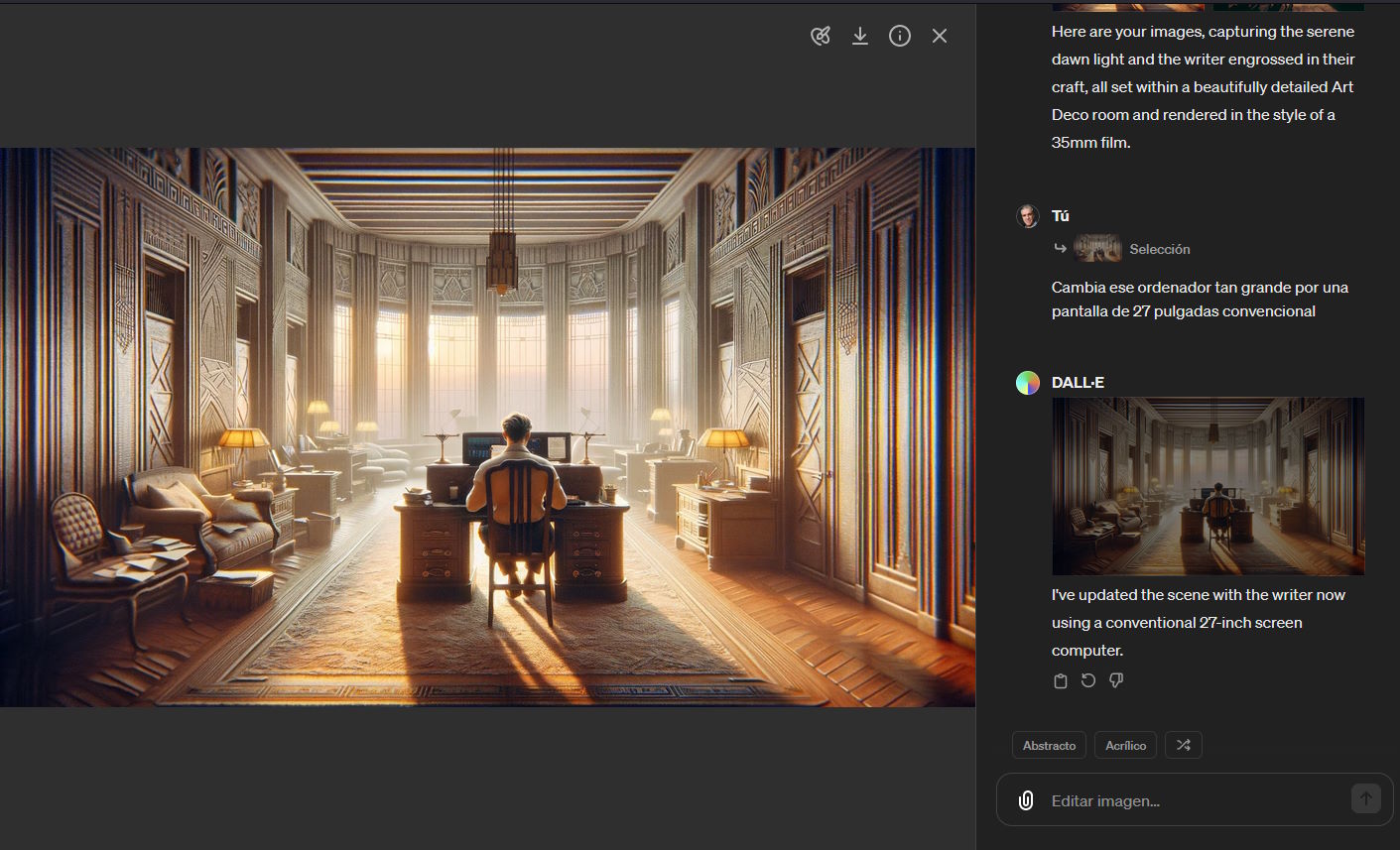This screenshot has height=850, width=1400.
Task: Close the image preview viewer
Action: pos(940,37)
